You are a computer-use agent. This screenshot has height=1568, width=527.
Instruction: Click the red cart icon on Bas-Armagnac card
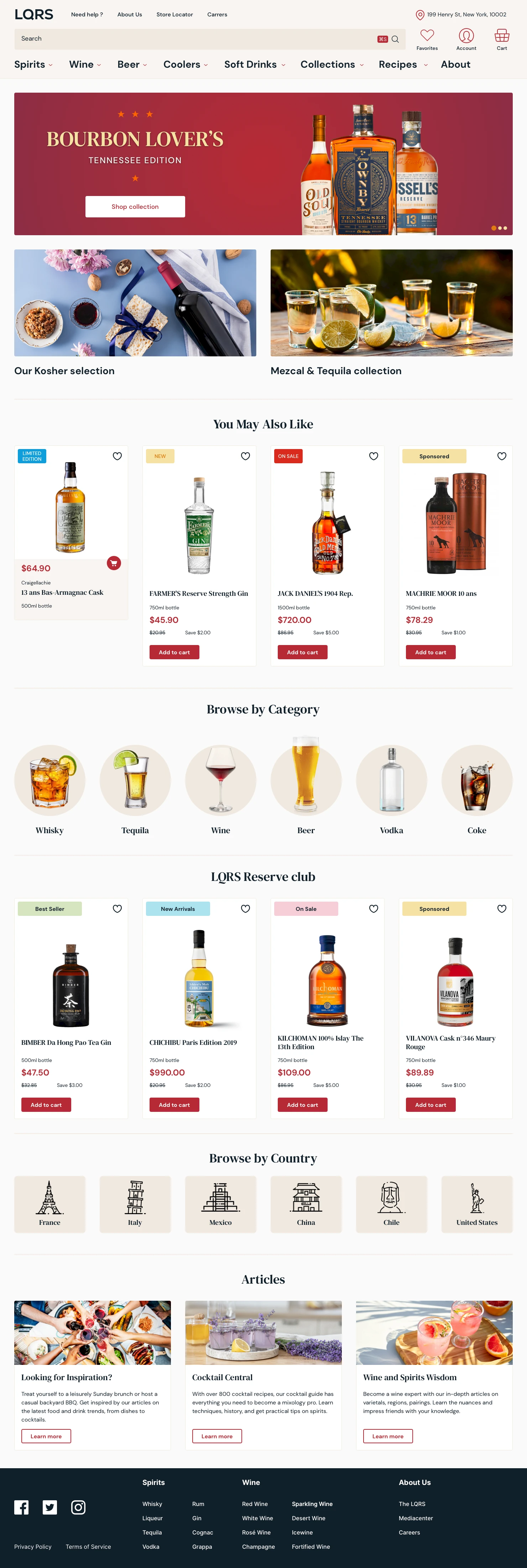coord(114,563)
